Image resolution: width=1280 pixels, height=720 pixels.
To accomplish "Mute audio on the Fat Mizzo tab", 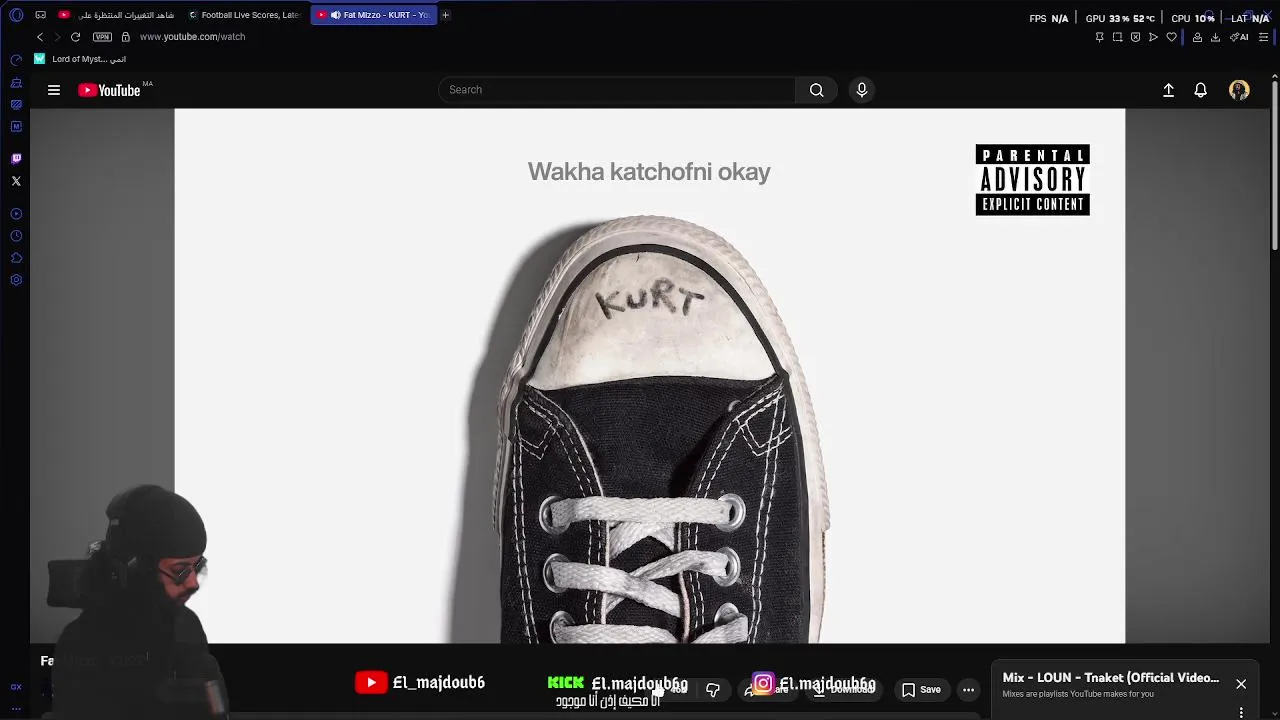I will pyautogui.click(x=335, y=15).
